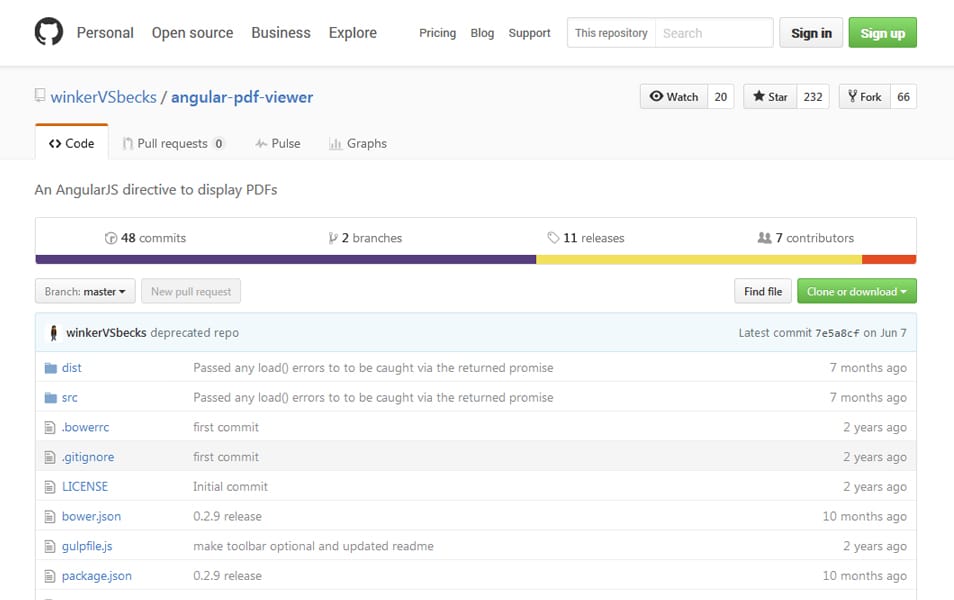Click the yellow language bar segment
This screenshot has width=954, height=600.
pos(699,260)
